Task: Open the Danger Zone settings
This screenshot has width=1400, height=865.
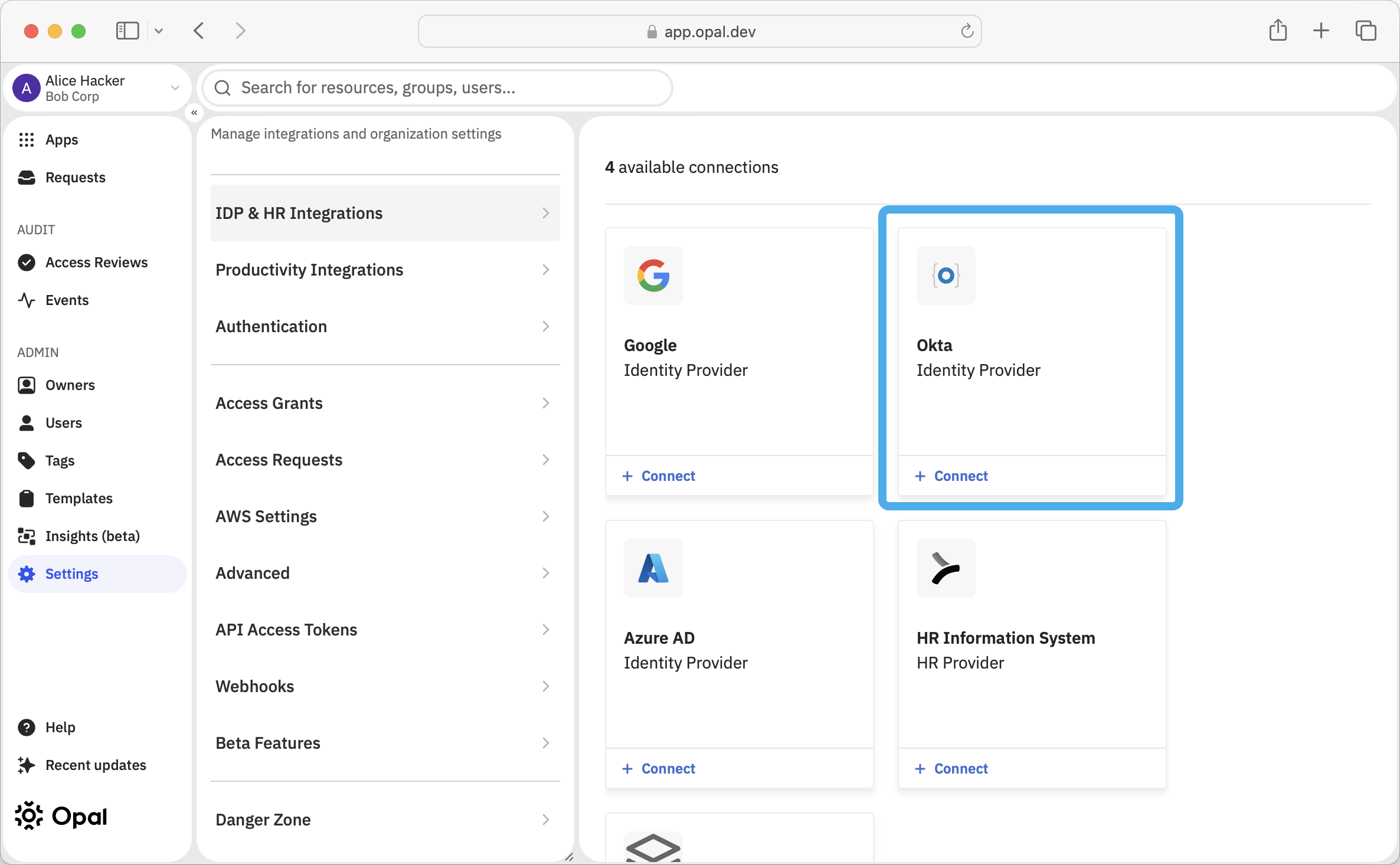Action: click(385, 820)
